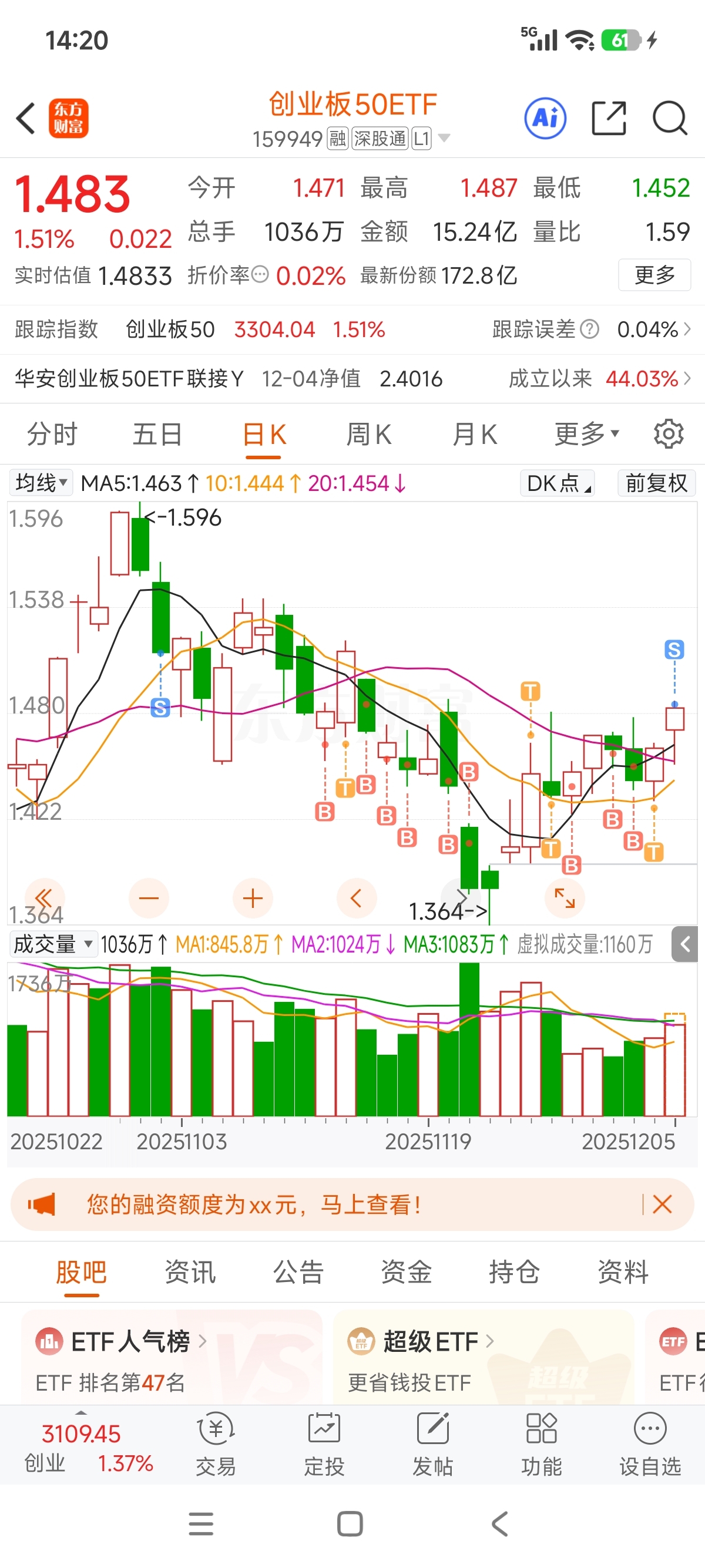Tap the 跟踪误差 question mark icon
The width and height of the screenshot is (705, 1568).
[x=589, y=329]
